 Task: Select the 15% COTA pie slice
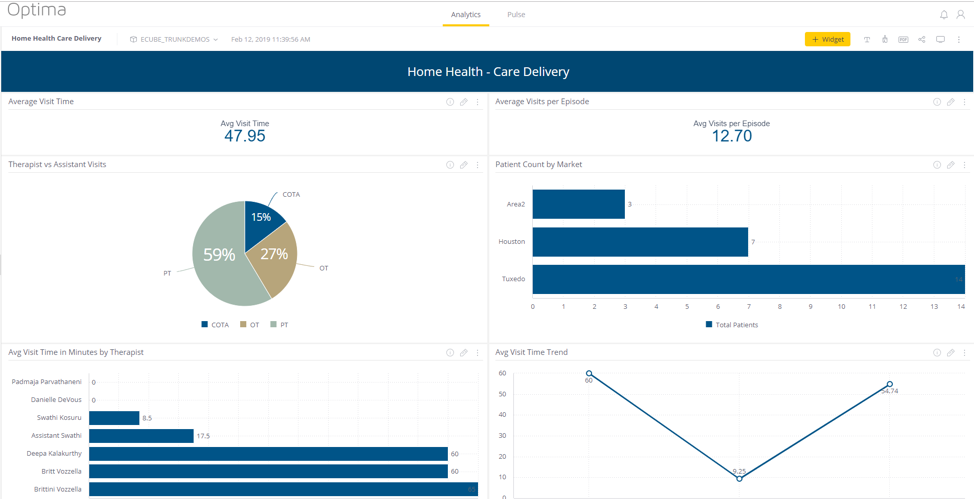coord(261,216)
